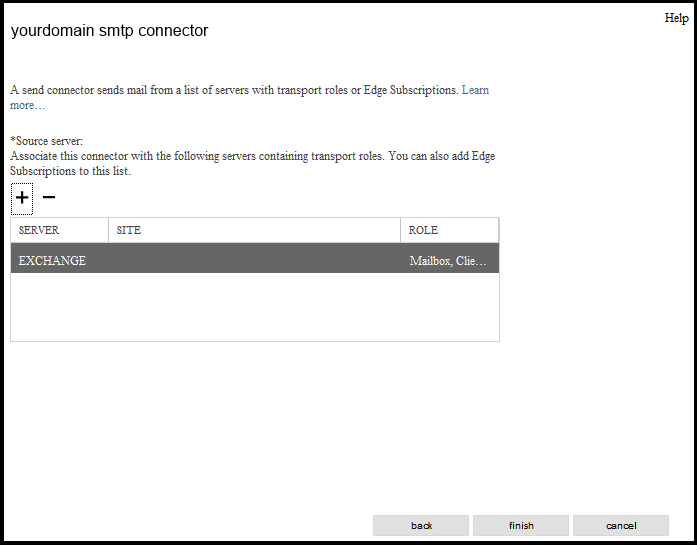Select the EXCHANGE server row
697x545 pixels.
pyautogui.click(x=255, y=258)
